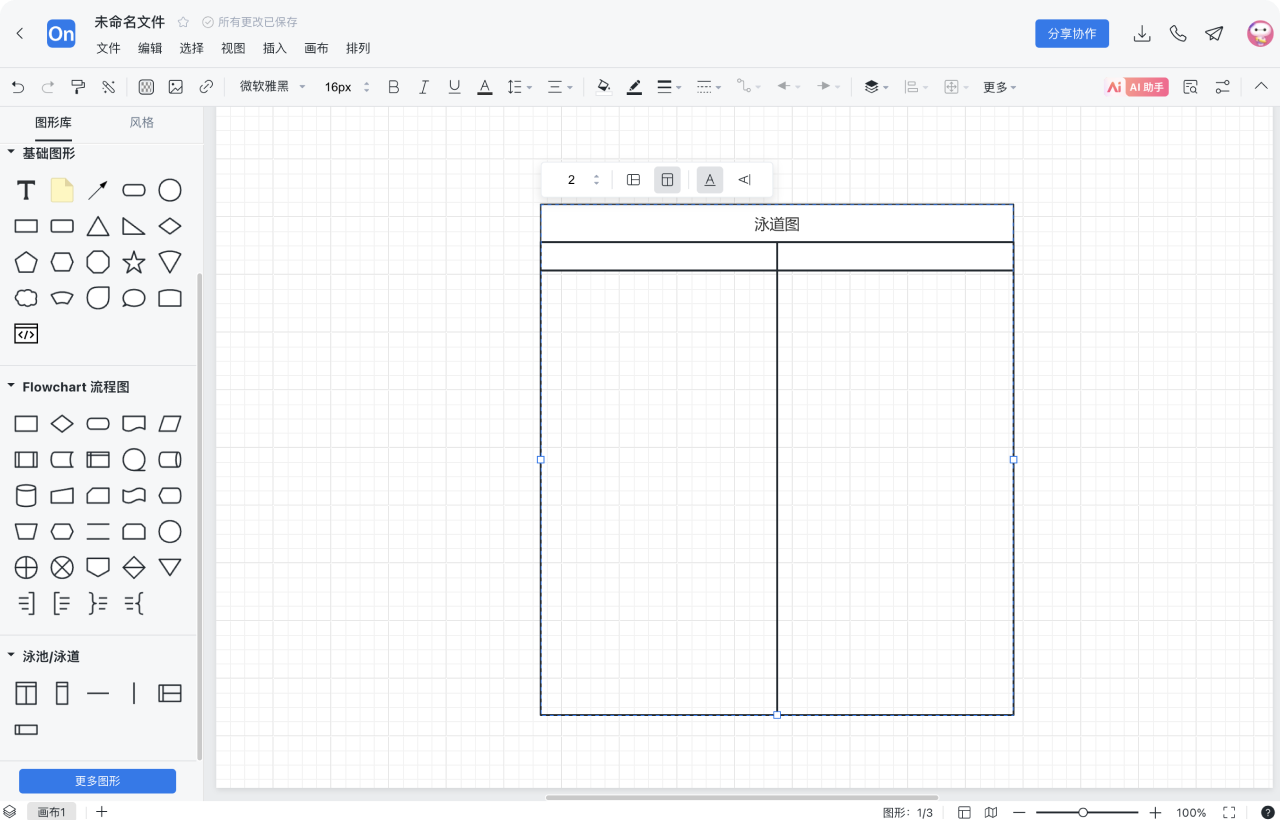
Task: Toggle underline text formatting
Action: pyautogui.click(x=454, y=87)
